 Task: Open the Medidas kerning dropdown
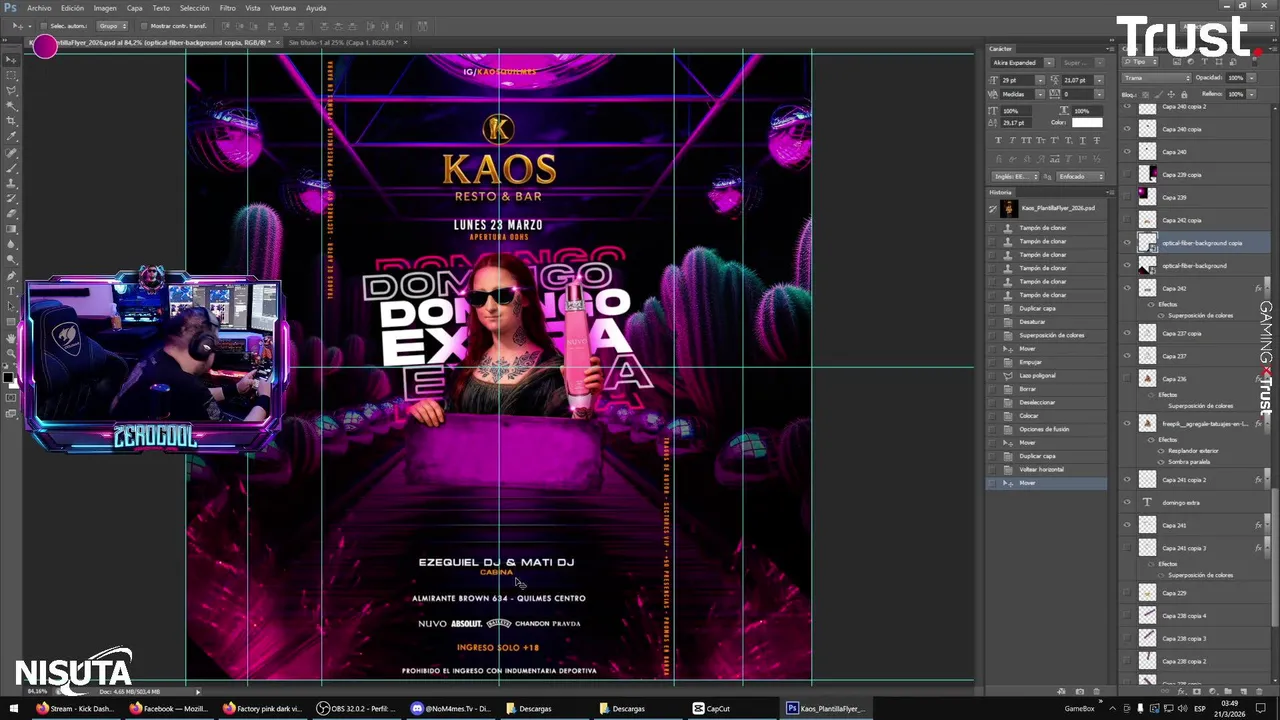(x=1040, y=95)
